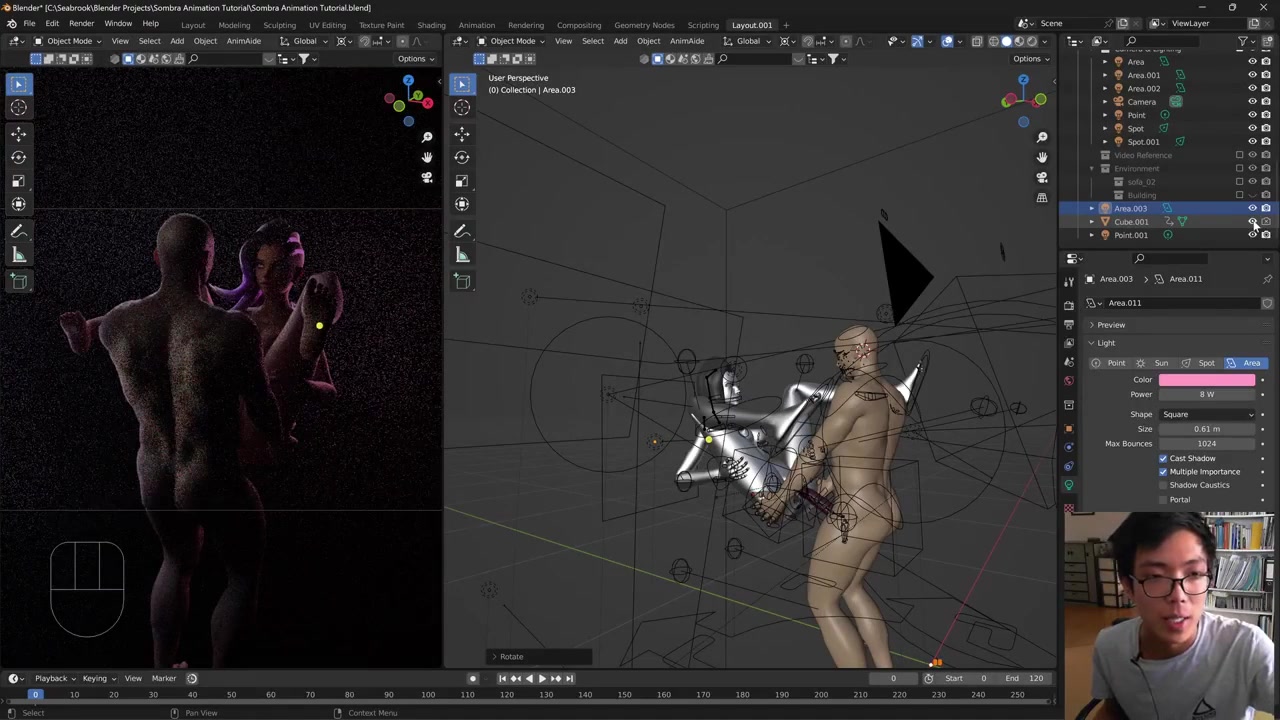Pick the Annotate tool in right viewport
1280x720 pixels.
click(462, 231)
